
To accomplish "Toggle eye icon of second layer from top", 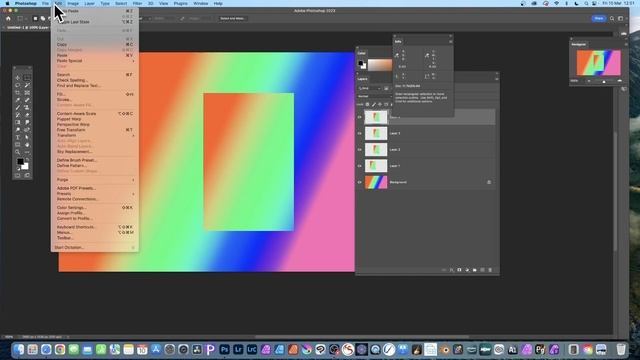I will pyautogui.click(x=360, y=133).
